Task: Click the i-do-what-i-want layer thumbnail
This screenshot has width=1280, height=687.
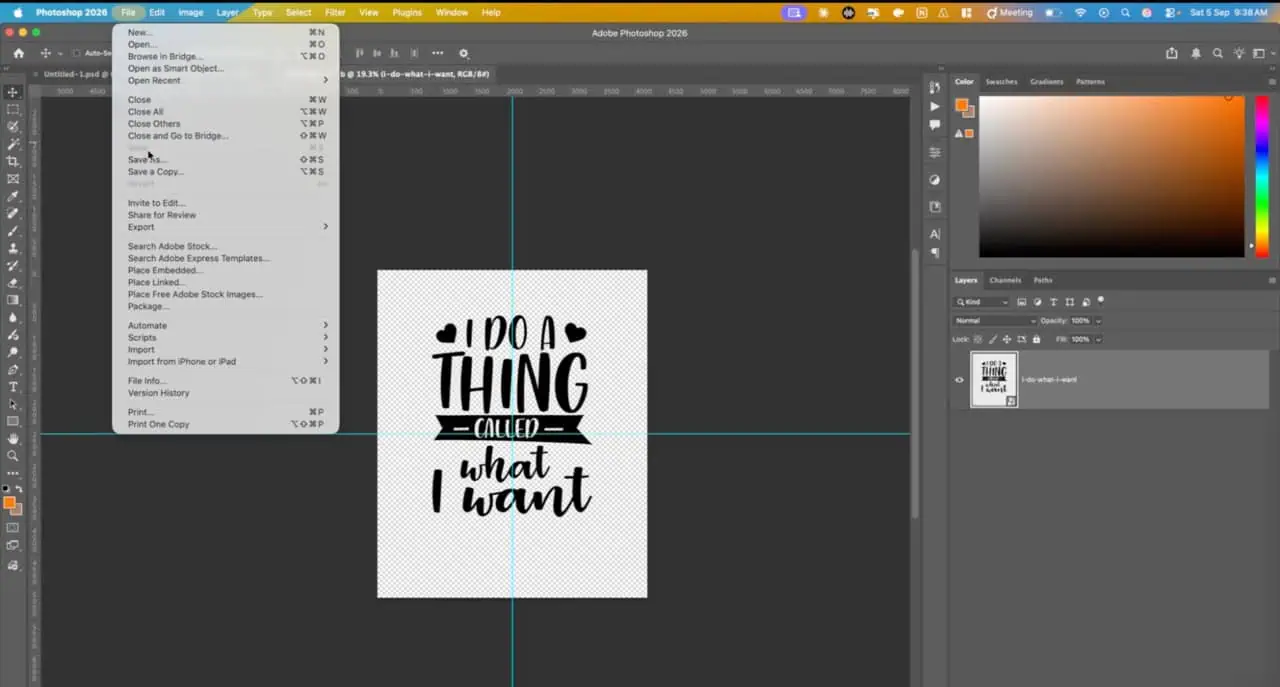Action: (994, 380)
